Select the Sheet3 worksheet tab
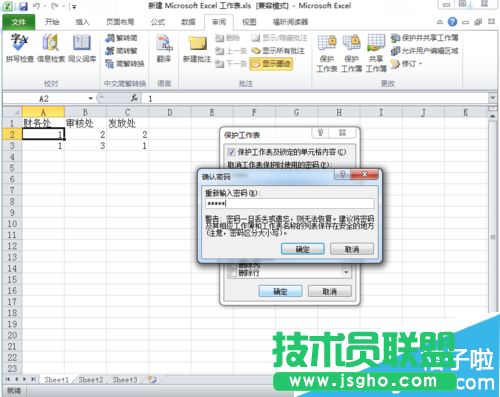Screen dimensions: 500x397 point(125,380)
